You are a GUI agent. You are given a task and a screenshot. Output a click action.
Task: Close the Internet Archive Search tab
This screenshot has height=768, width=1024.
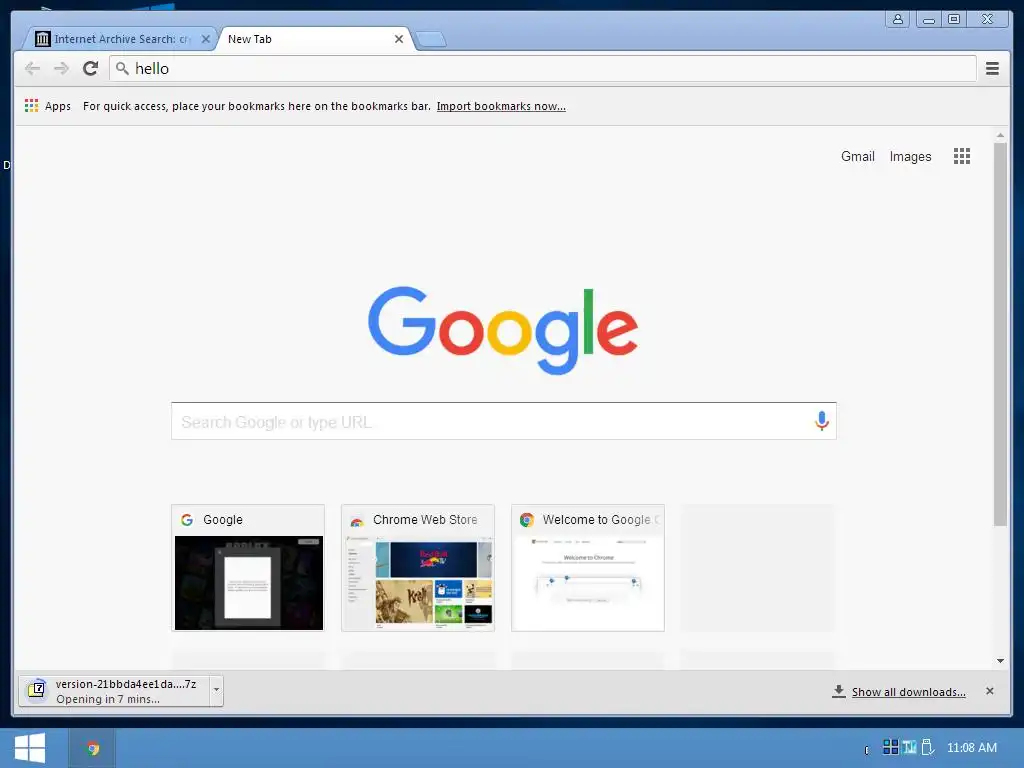pyautogui.click(x=205, y=39)
